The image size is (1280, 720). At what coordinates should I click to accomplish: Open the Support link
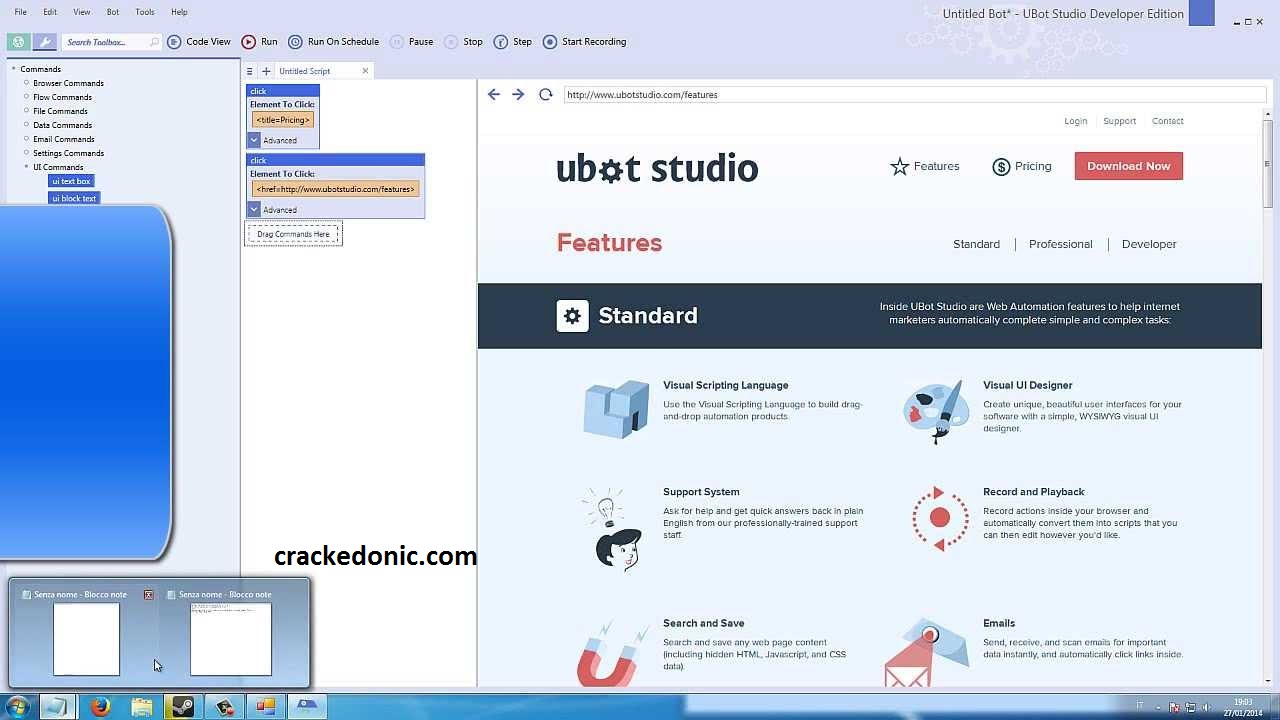pos(1119,121)
